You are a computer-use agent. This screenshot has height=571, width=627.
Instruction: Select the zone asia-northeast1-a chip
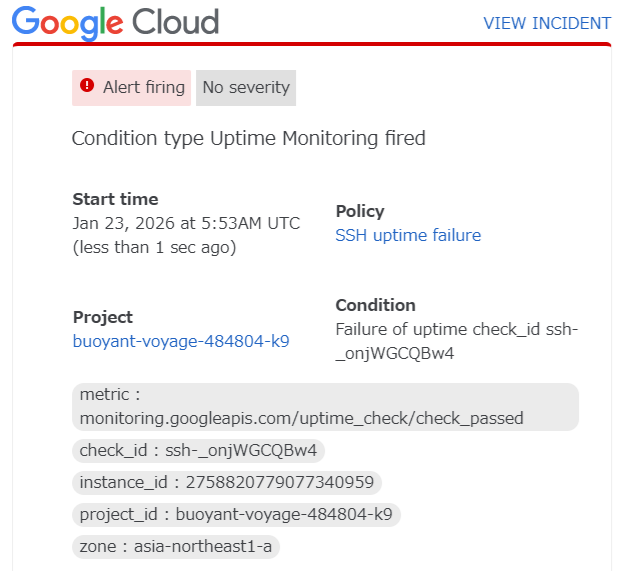tap(177, 547)
